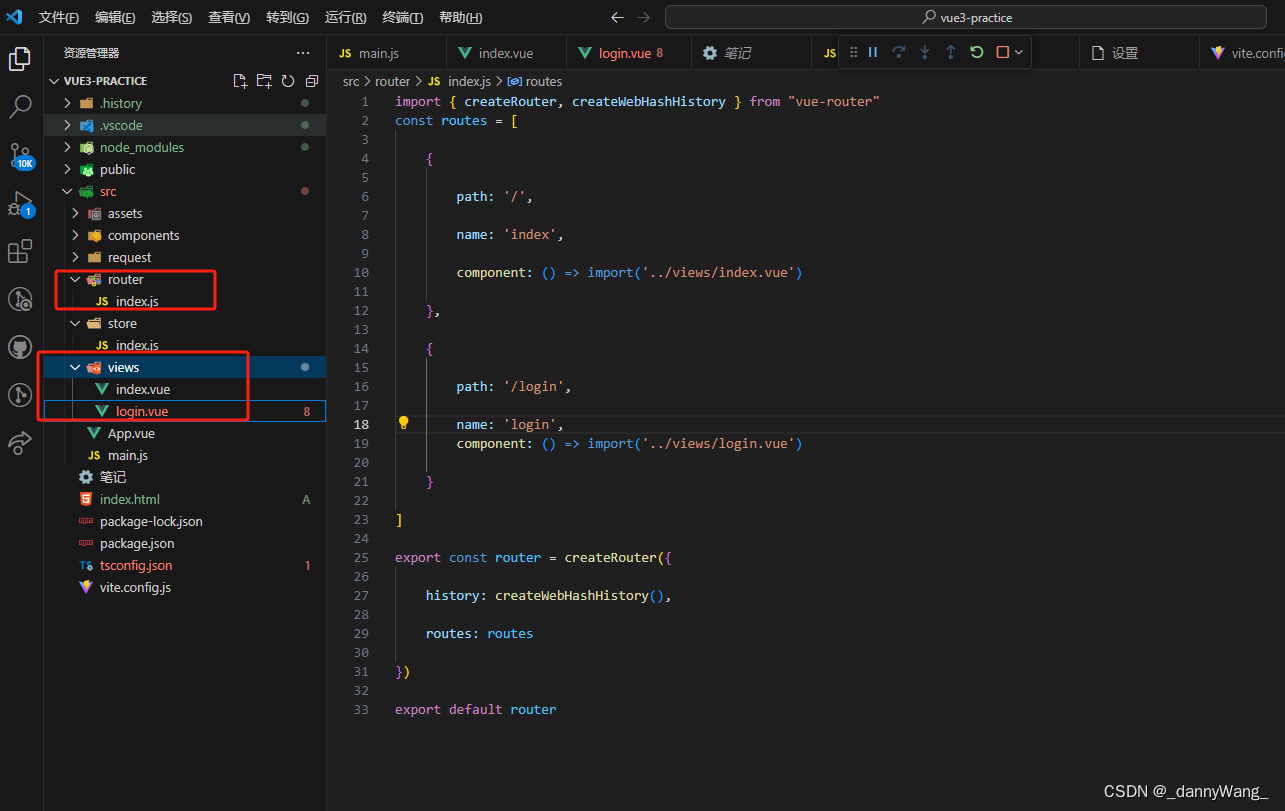Click debug Step Out button
Image resolution: width=1285 pixels, height=811 pixels.
951,52
